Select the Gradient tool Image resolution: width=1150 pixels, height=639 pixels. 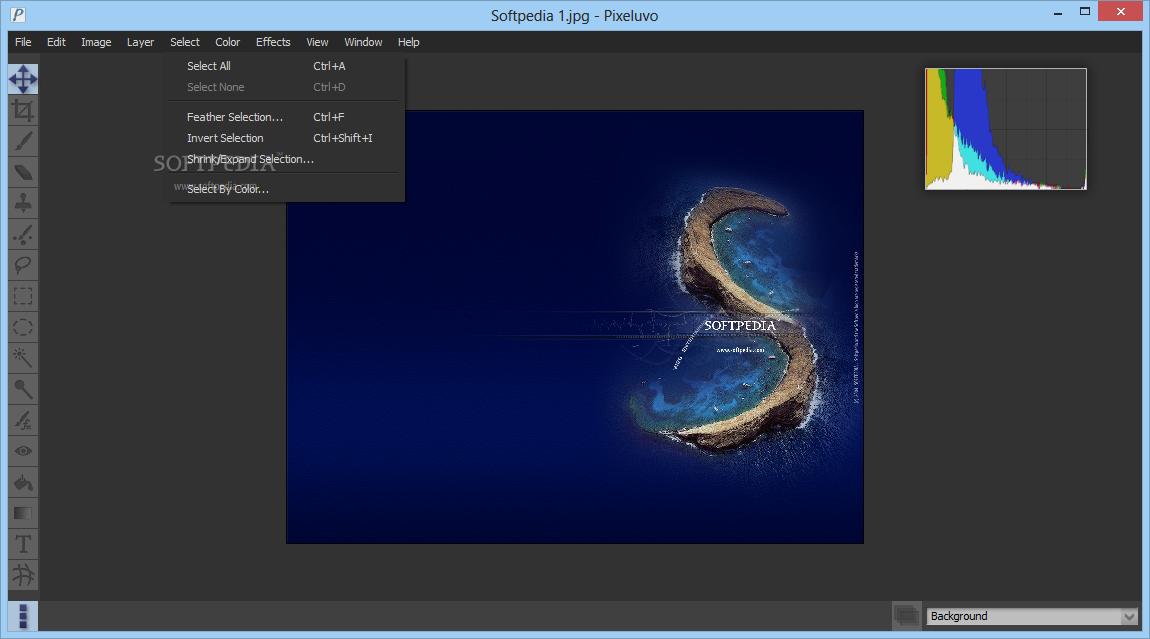coord(23,513)
